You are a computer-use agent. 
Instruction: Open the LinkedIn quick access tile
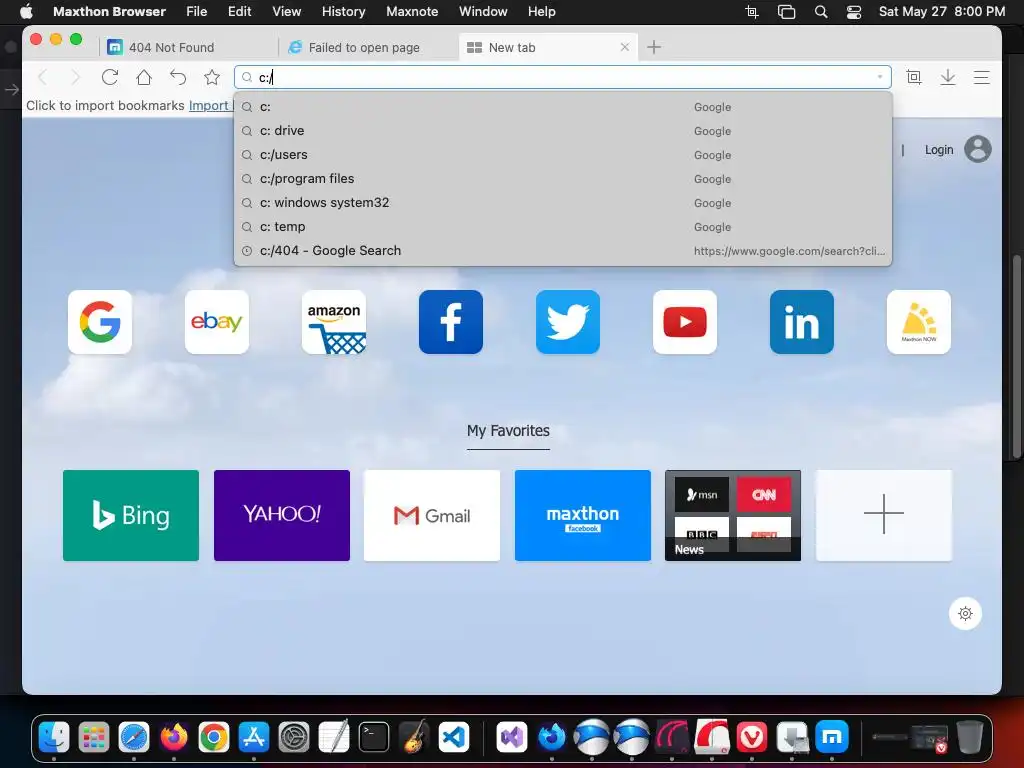click(801, 322)
